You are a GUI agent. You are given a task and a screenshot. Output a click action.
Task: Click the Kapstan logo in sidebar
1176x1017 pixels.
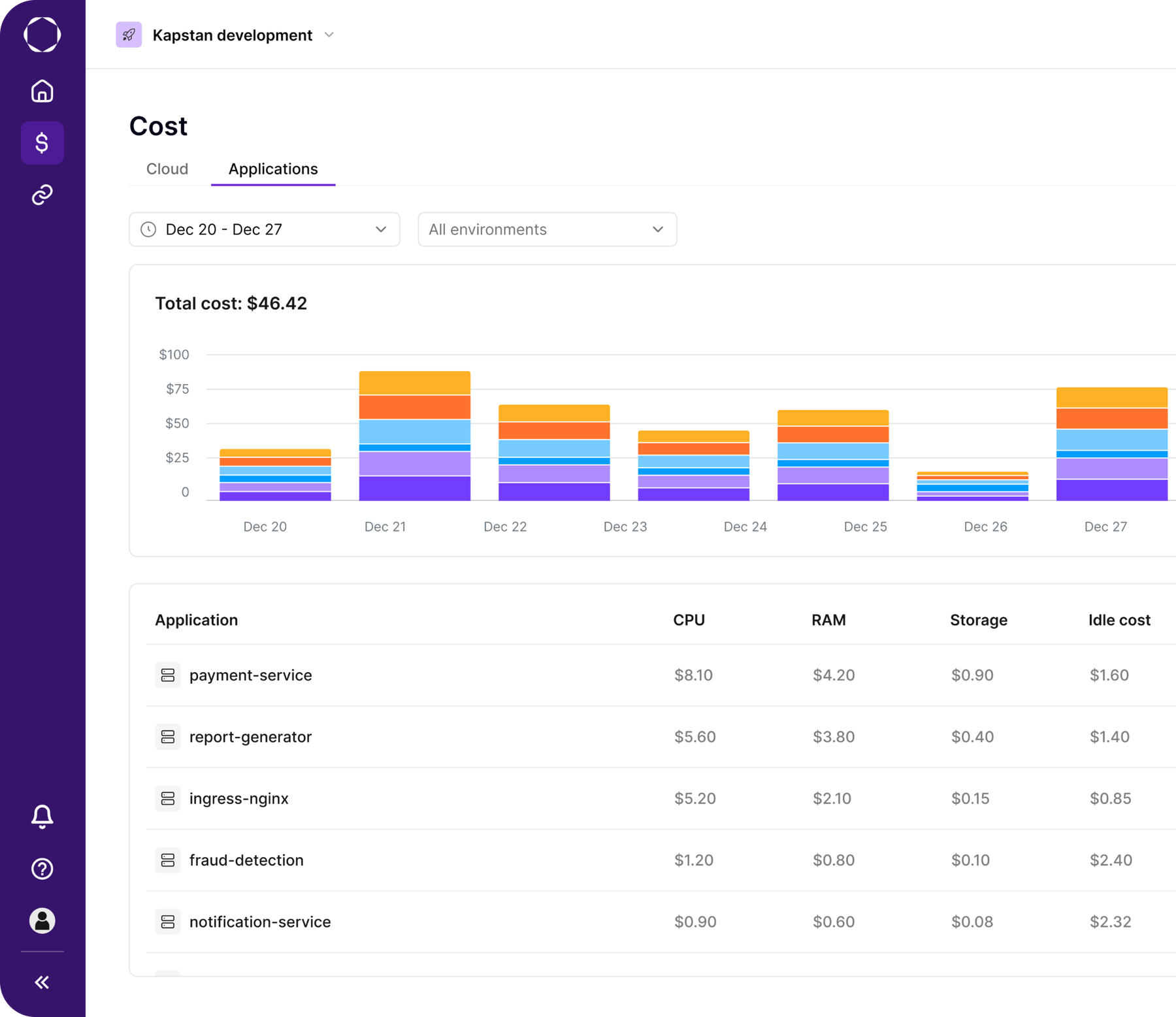(x=42, y=35)
